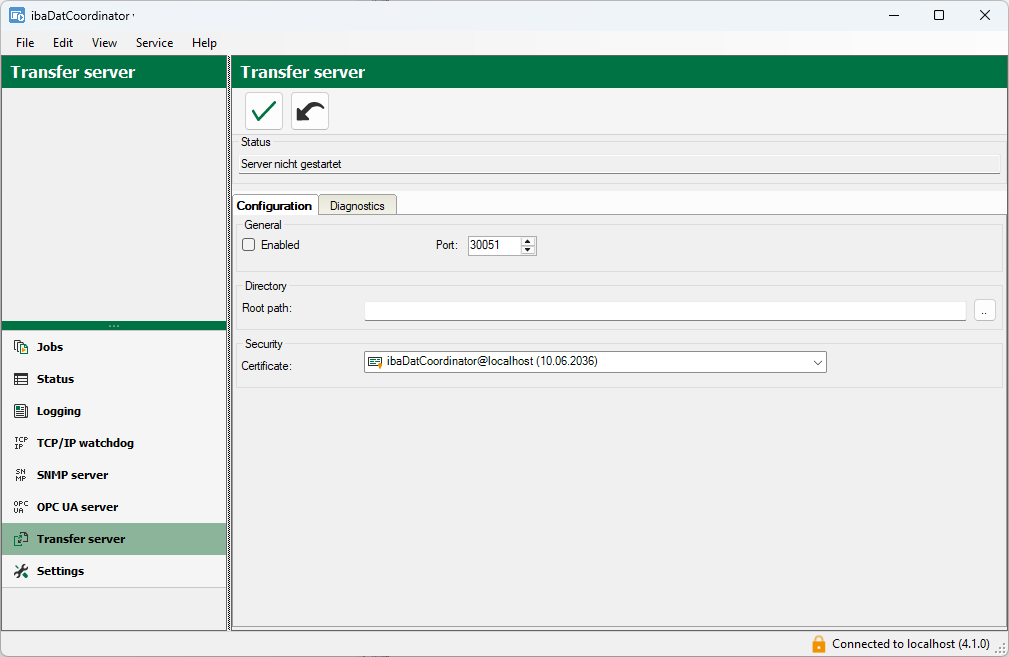Open the Jobs section

pyautogui.click(x=114, y=347)
